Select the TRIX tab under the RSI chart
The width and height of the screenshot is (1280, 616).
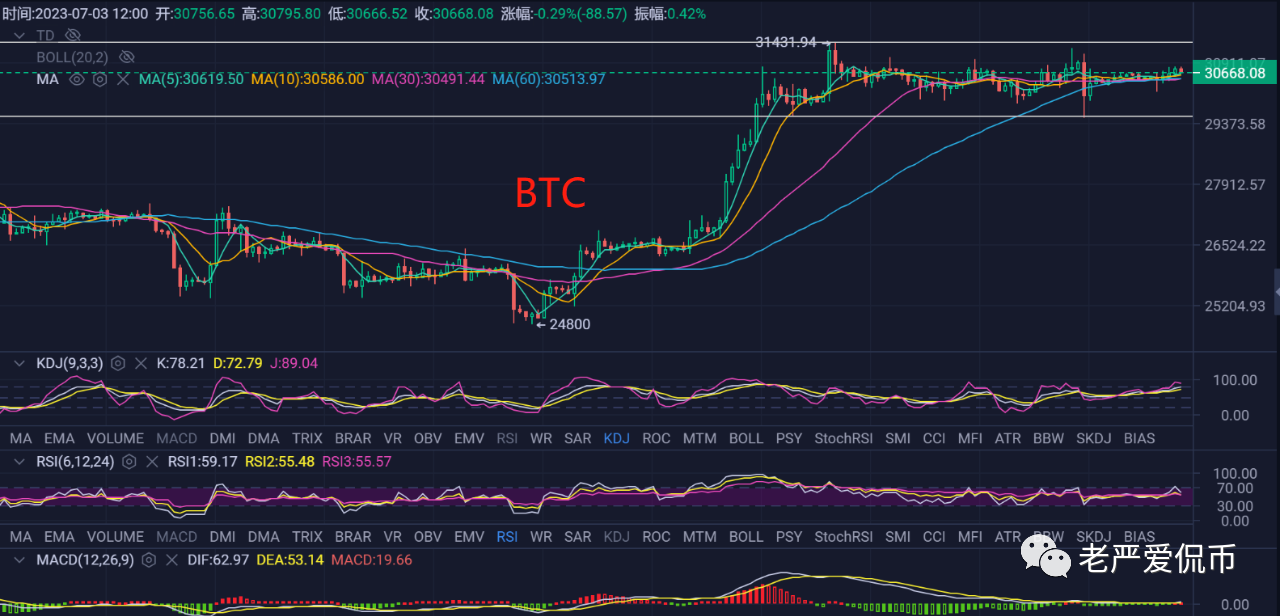[x=307, y=537]
